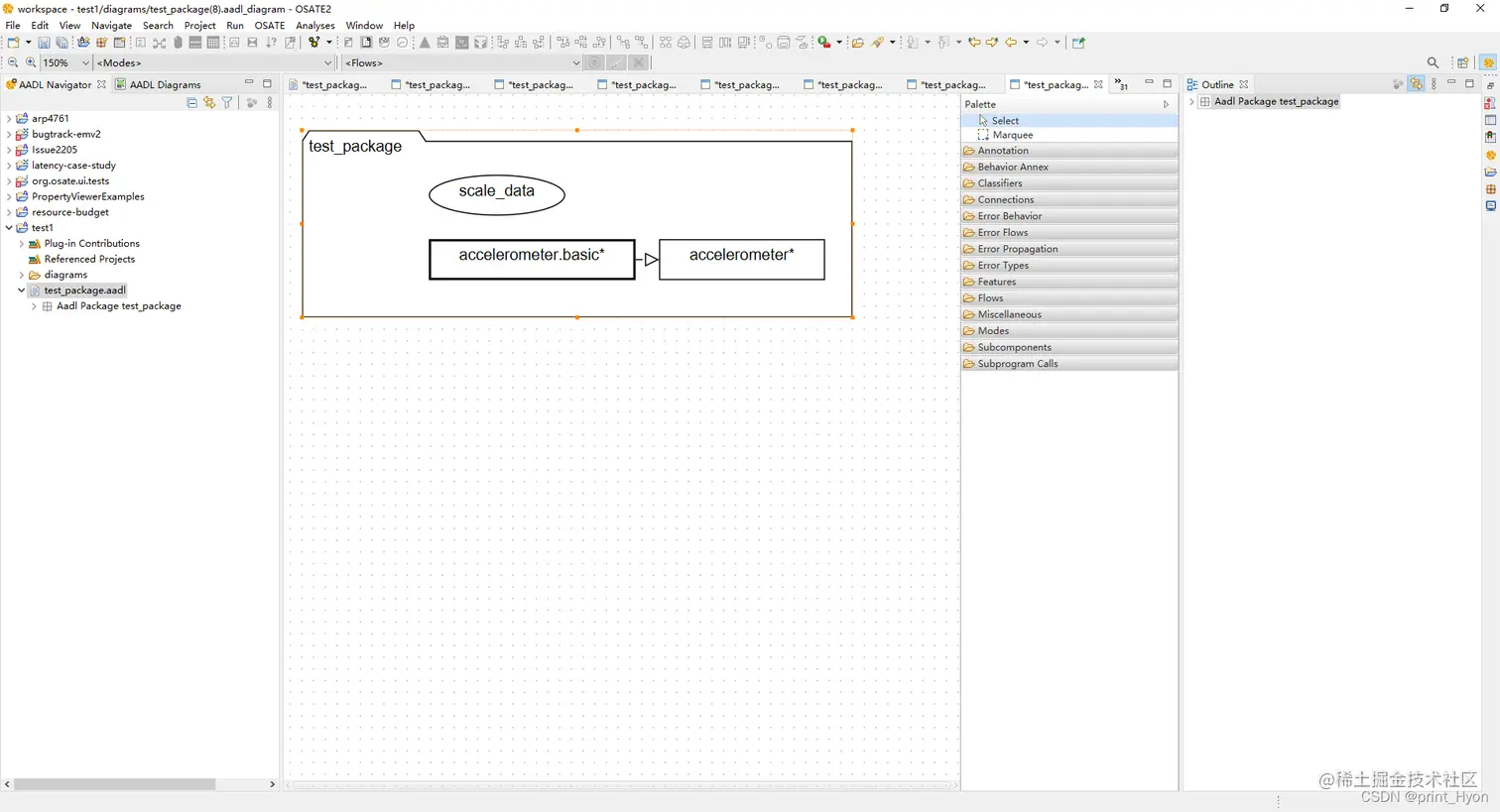
Task: Click the Forward navigation arrow
Action: 1043,43
